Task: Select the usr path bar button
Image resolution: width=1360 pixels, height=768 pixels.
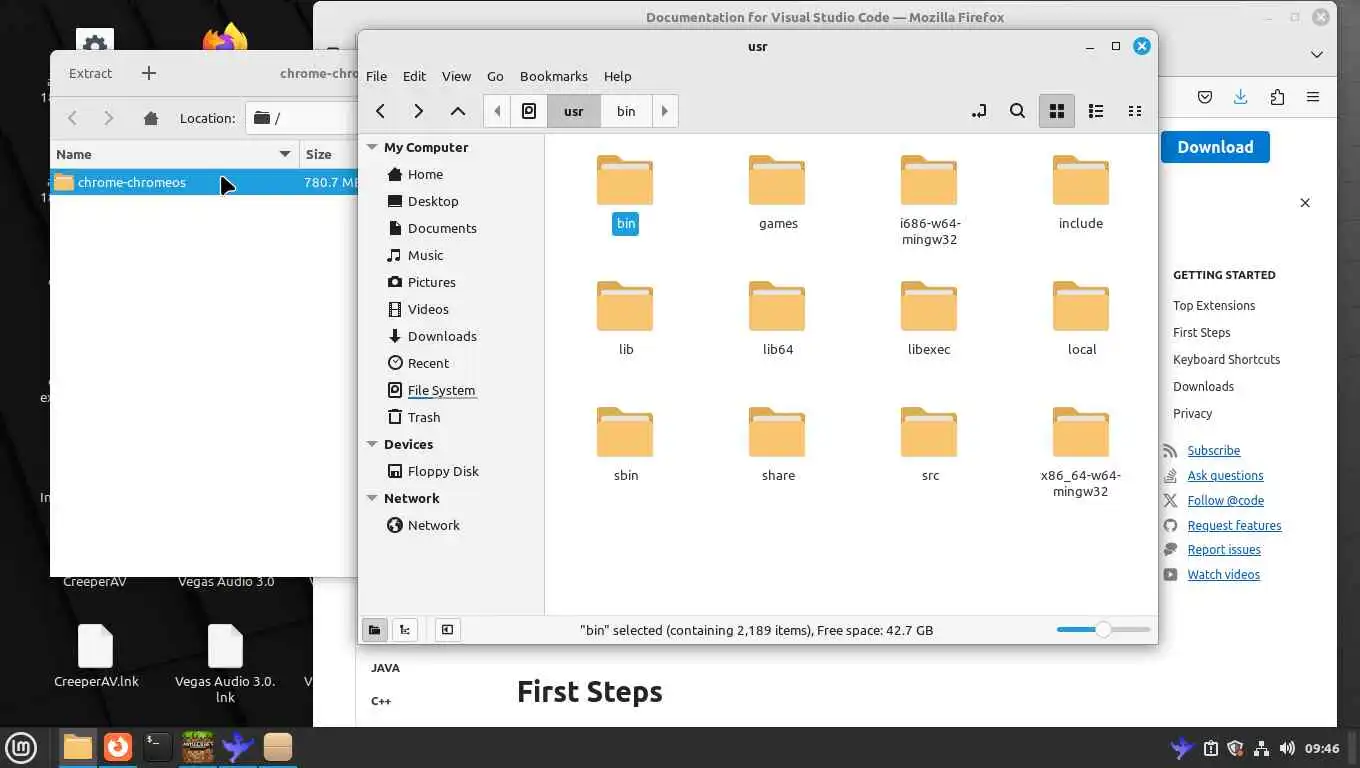Action: point(574,111)
